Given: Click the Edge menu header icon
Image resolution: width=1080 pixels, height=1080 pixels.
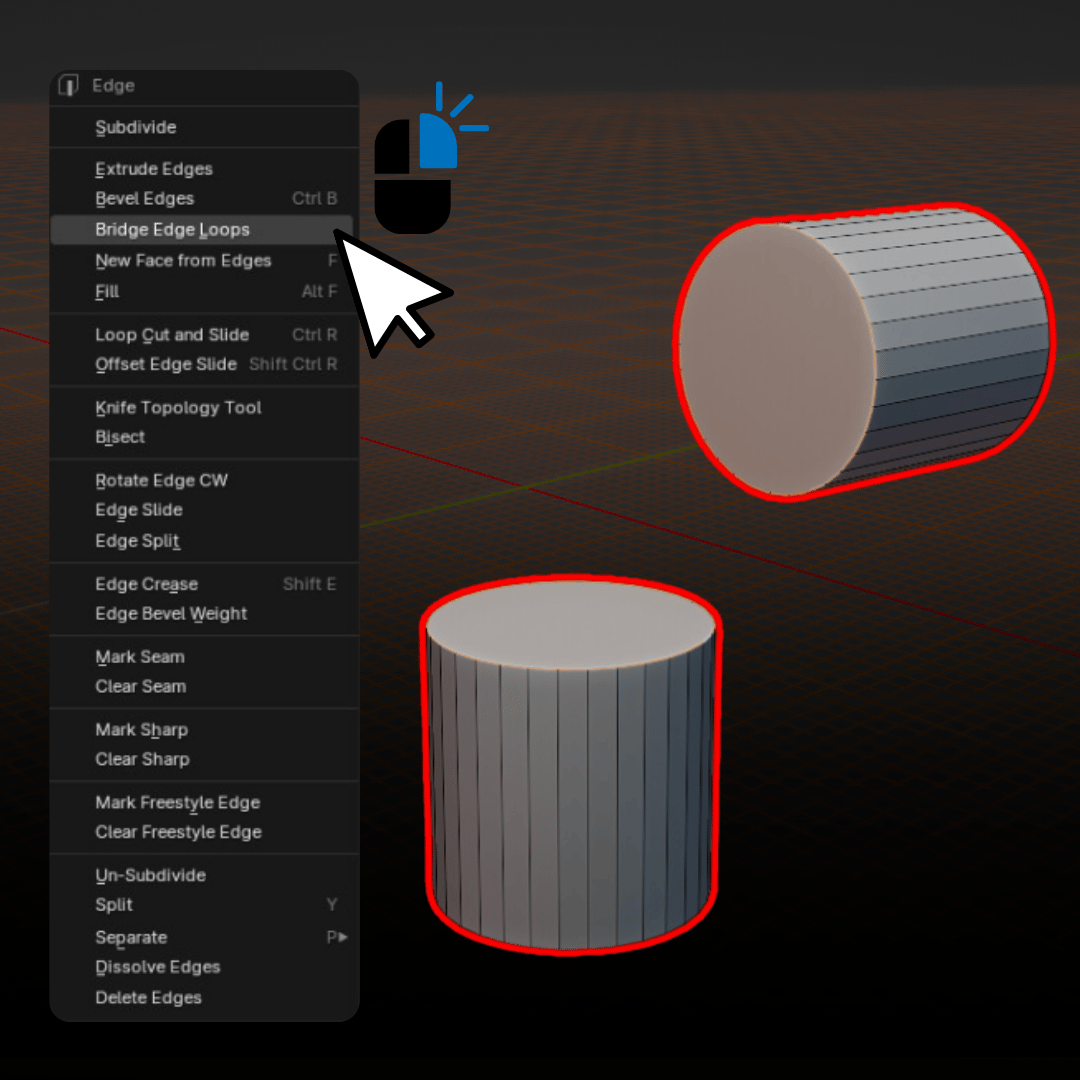Looking at the screenshot, I should point(68,85).
